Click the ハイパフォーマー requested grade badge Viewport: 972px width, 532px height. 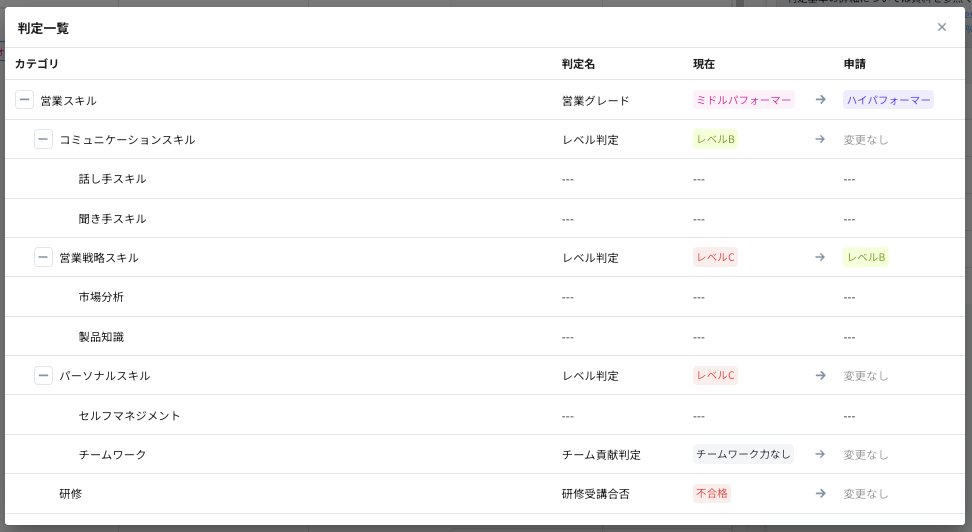tap(888, 100)
